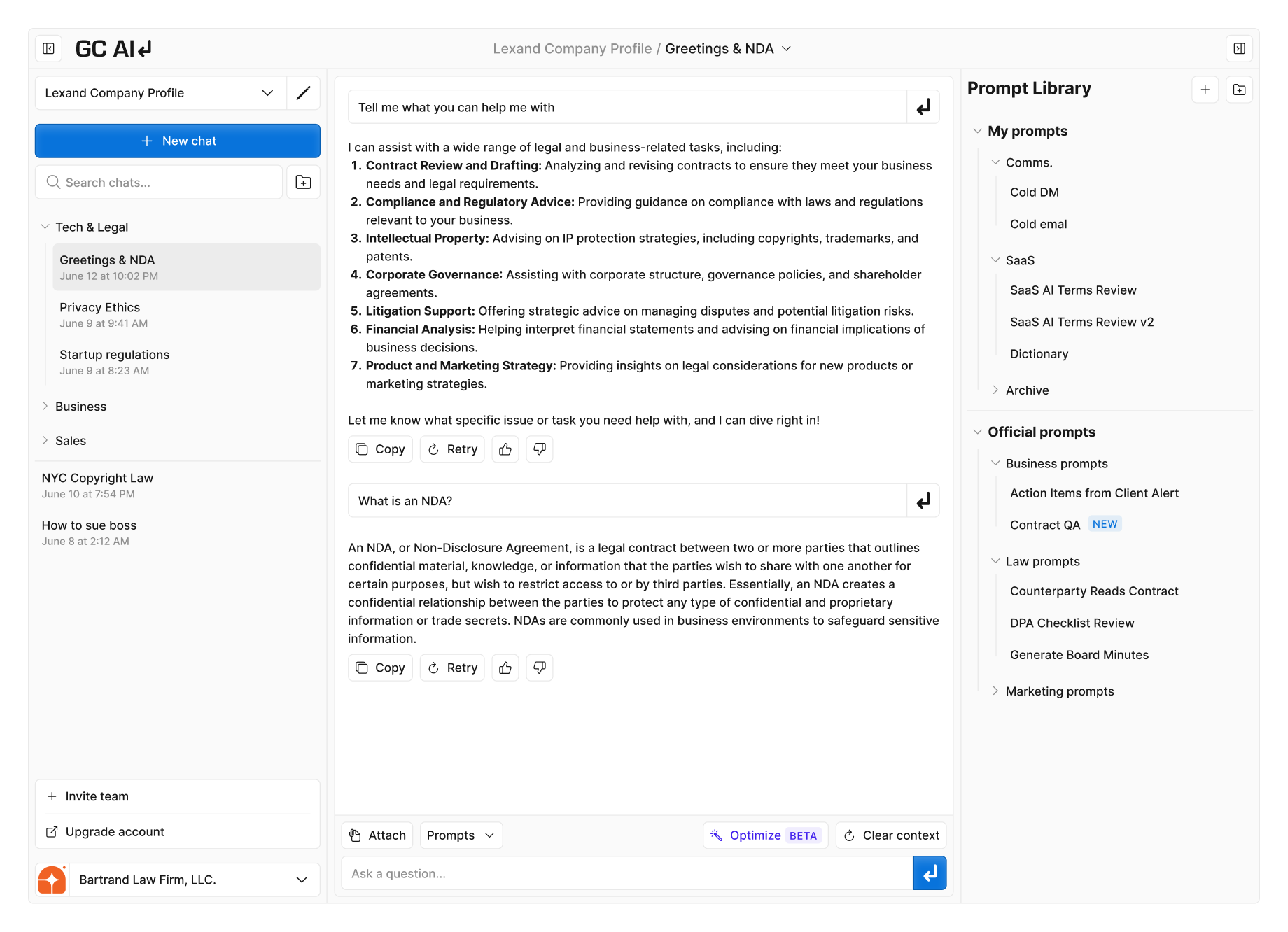Clear context of the conversation
1288x932 pixels.
tap(891, 835)
